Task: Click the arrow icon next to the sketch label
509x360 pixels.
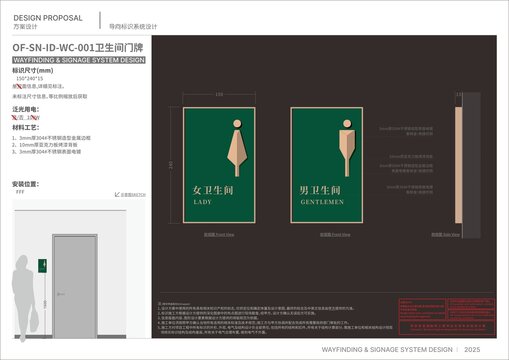Action: pyautogui.click(x=117, y=194)
